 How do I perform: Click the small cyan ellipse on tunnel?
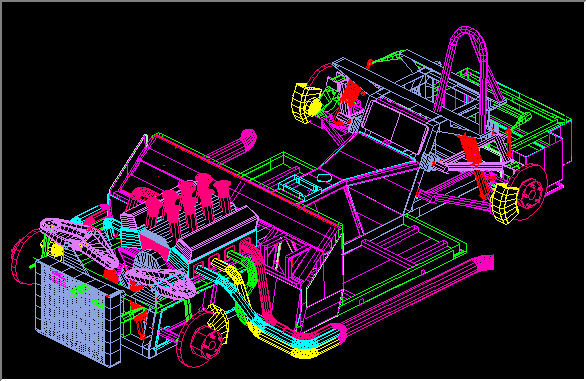(x=325, y=177)
